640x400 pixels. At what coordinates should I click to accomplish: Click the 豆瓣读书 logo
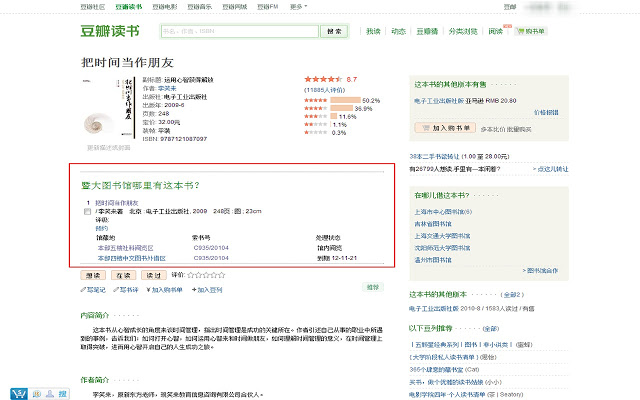coord(110,31)
